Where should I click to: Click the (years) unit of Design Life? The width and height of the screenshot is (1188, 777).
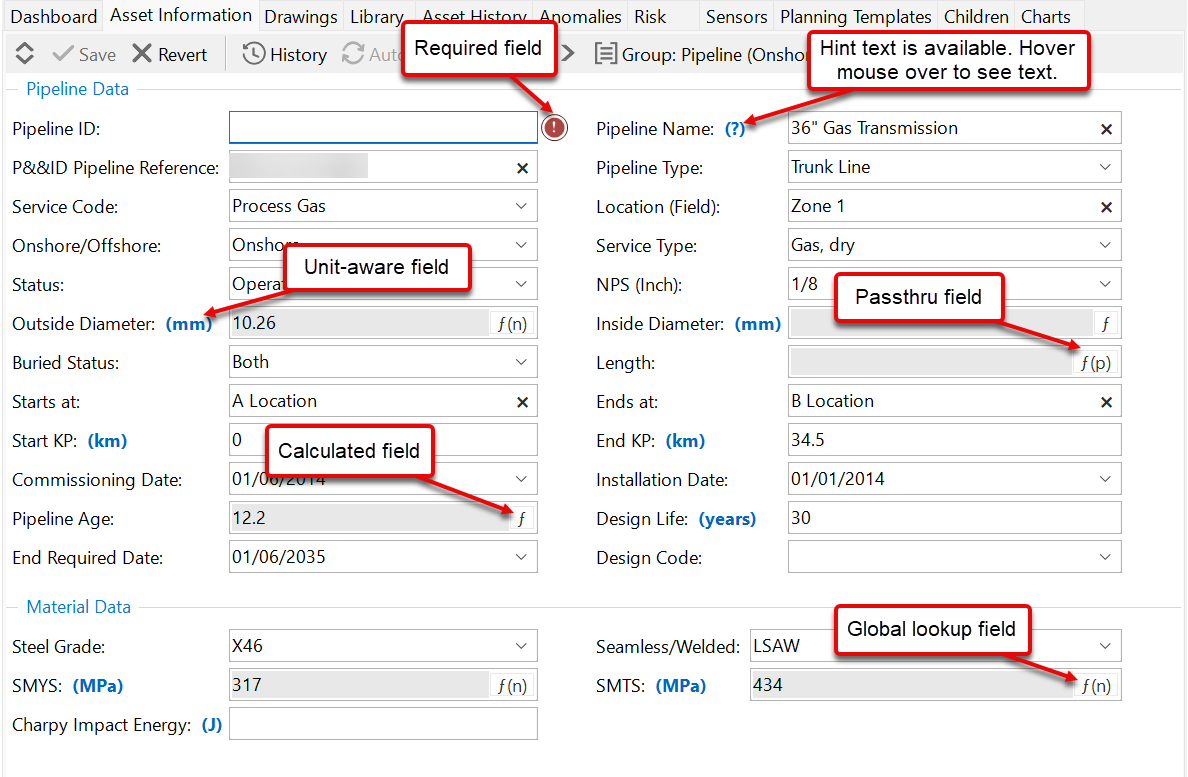[727, 519]
